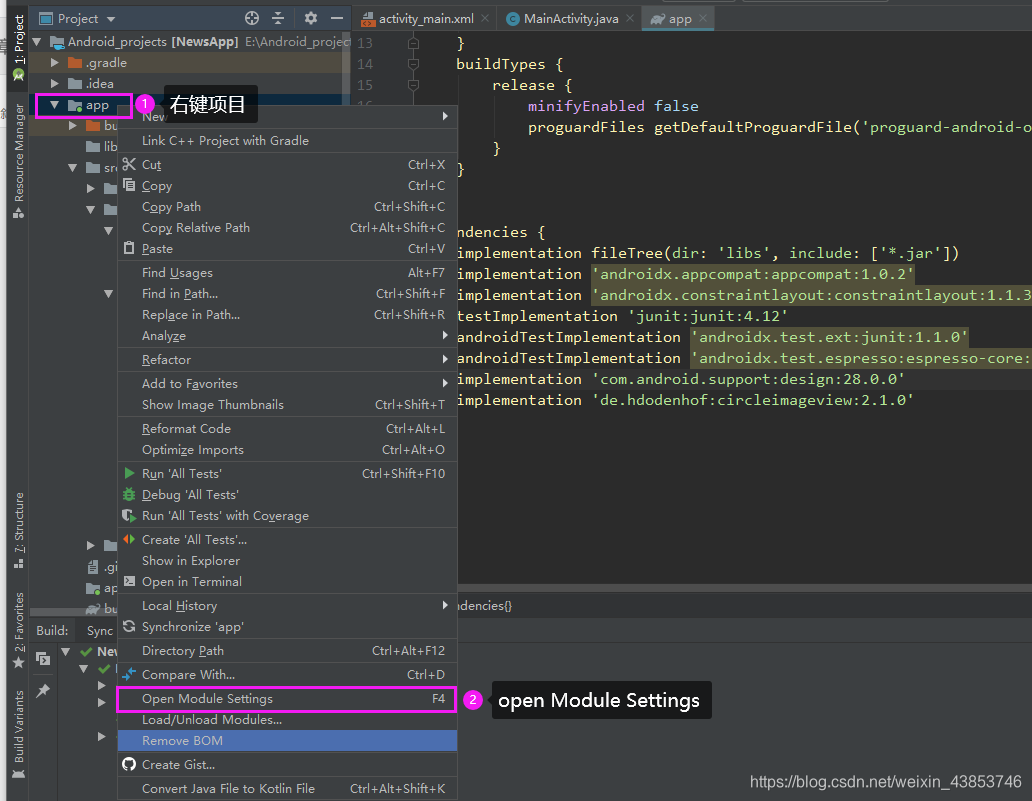Viewport: 1032px width, 801px height.
Task: Choose Create Gist...
Action: (x=287, y=765)
